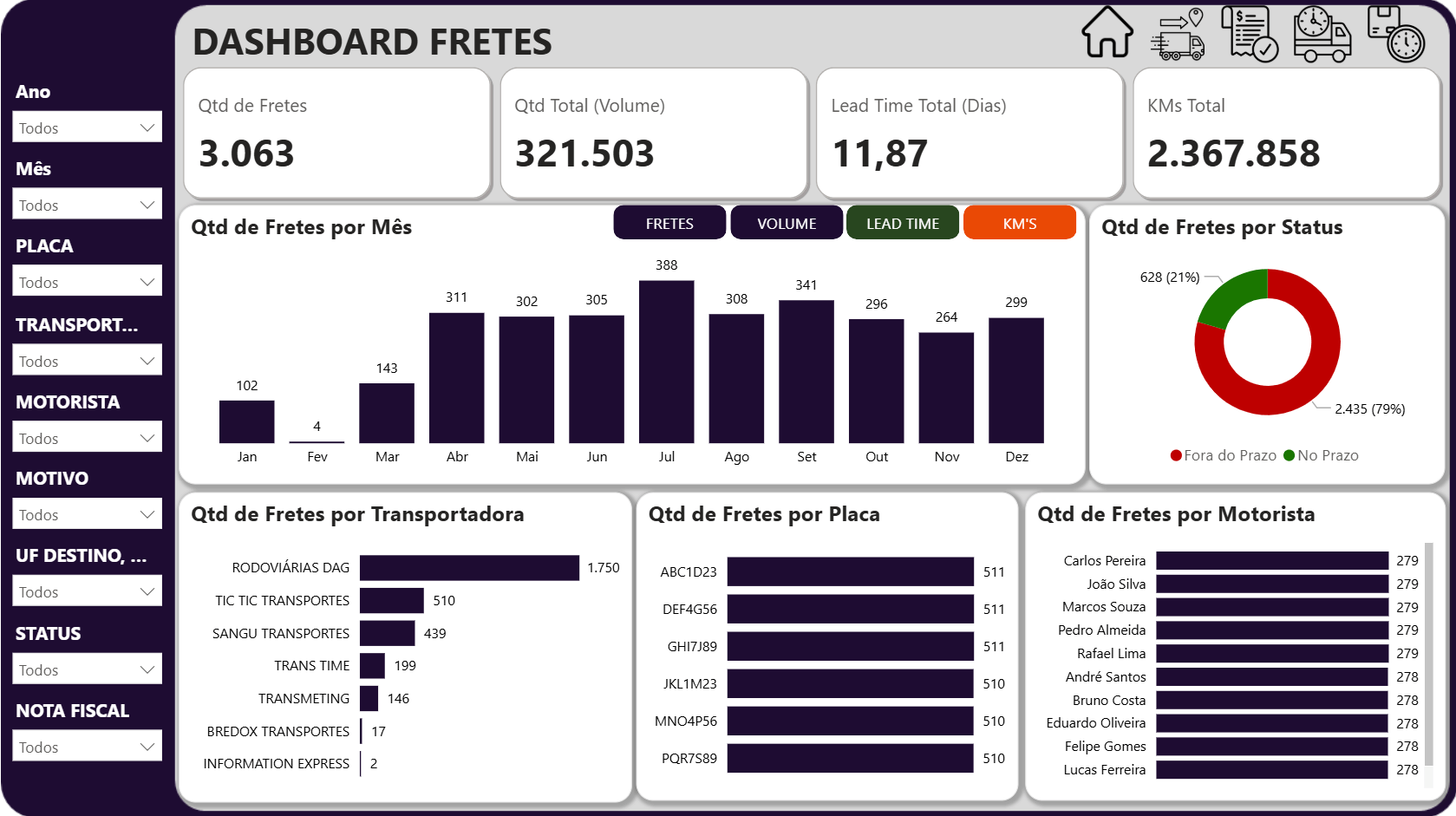The image size is (1456, 816).
Task: Switch the chart to FRETES
Action: coord(669,223)
